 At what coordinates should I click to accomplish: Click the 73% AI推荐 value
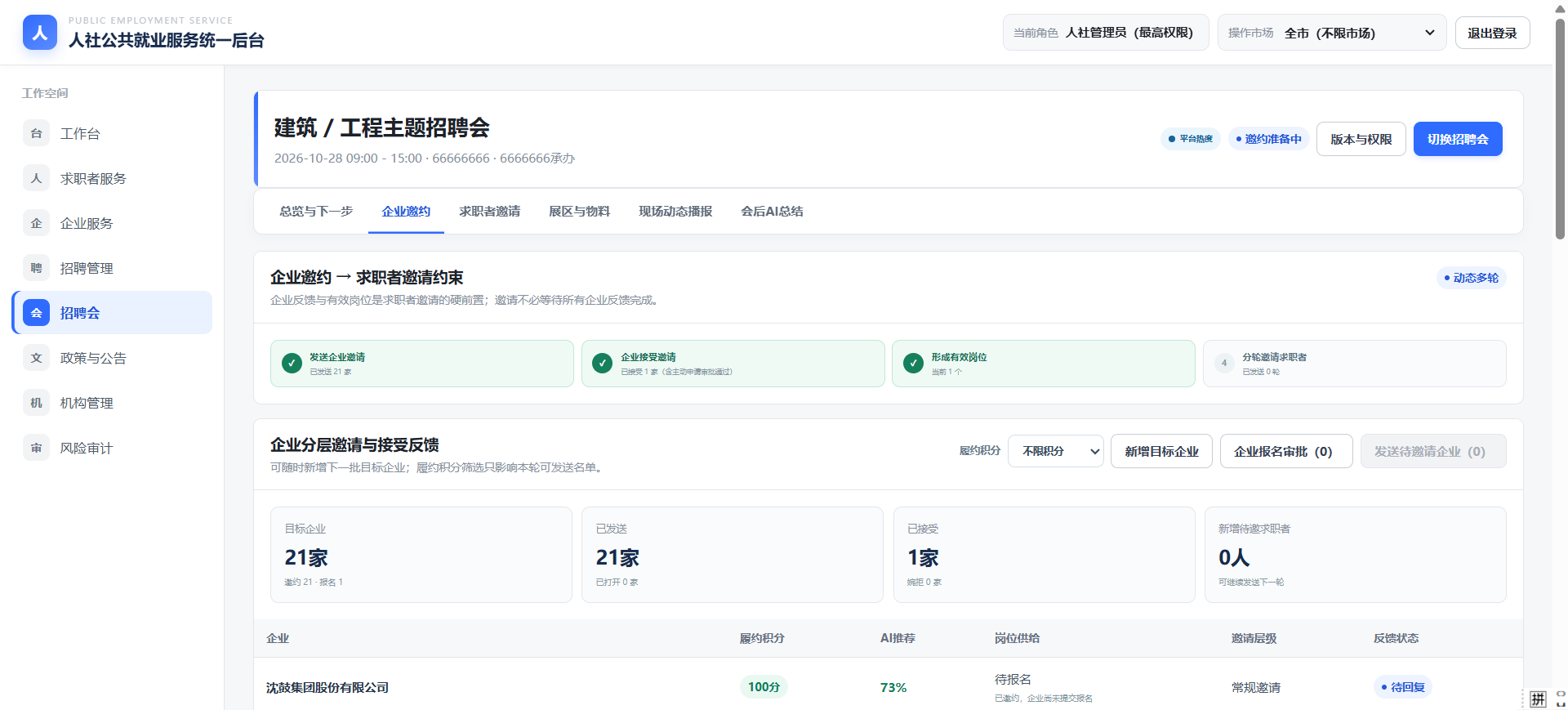pyautogui.click(x=893, y=688)
